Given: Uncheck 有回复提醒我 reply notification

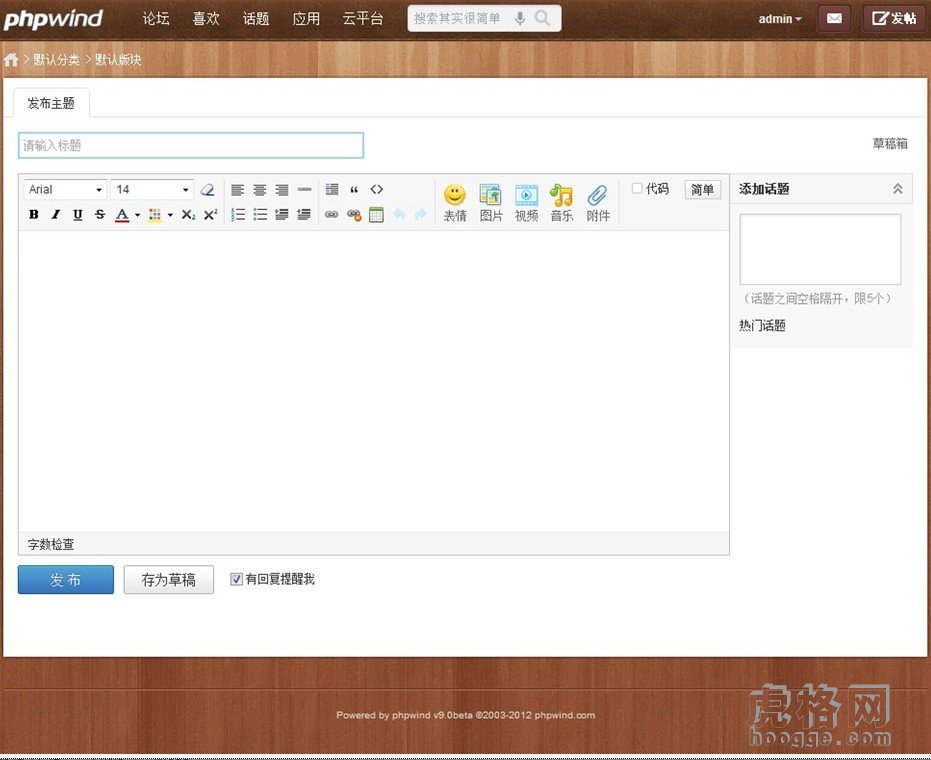Looking at the screenshot, I should click(236, 579).
